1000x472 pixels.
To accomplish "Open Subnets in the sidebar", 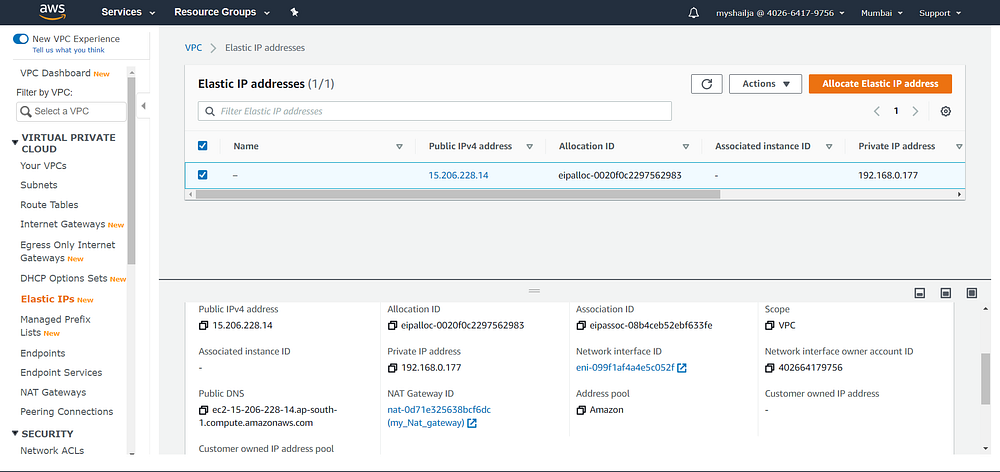I will tap(39, 185).
